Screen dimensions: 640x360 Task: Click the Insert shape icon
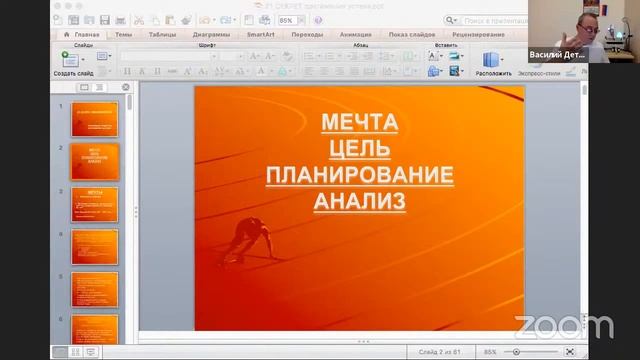click(433, 71)
